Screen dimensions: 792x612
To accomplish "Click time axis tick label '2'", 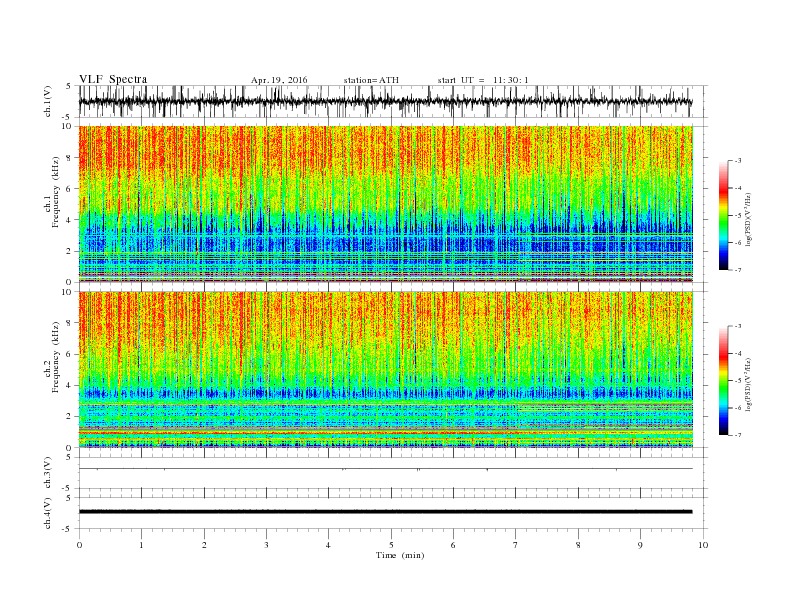I will [204, 545].
